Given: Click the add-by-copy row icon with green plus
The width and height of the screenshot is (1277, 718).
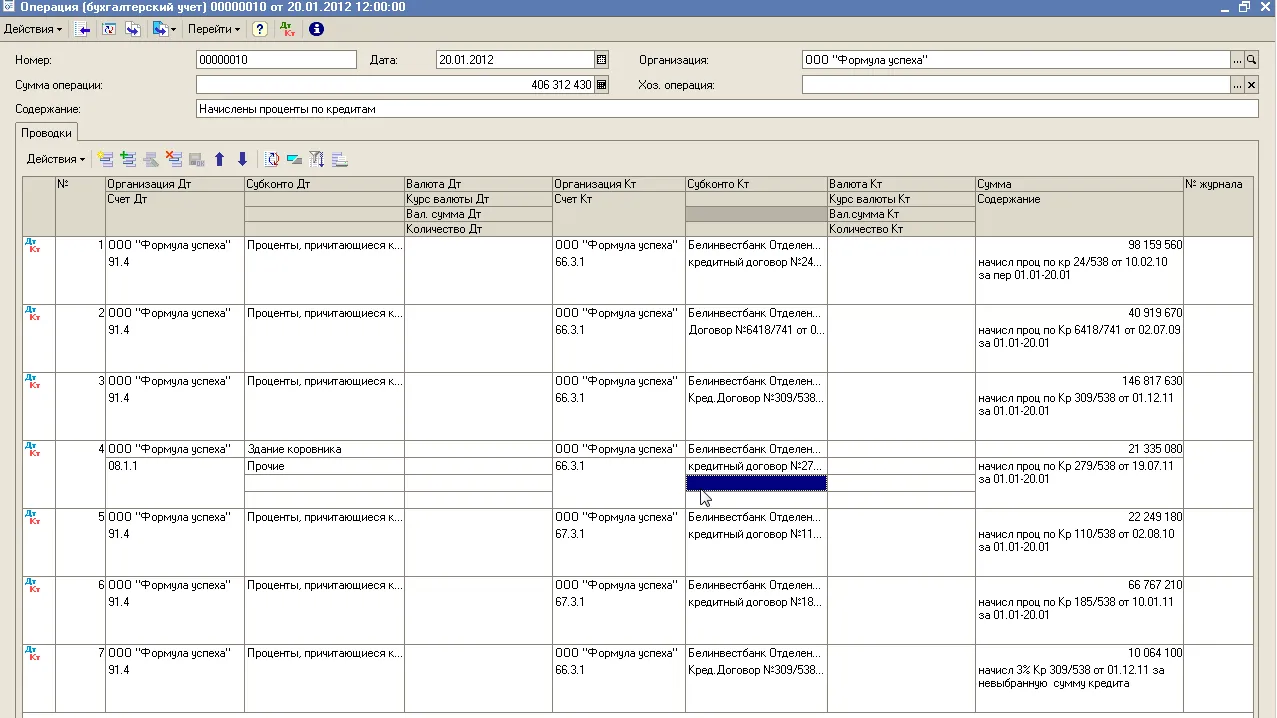Looking at the screenshot, I should [x=128, y=159].
